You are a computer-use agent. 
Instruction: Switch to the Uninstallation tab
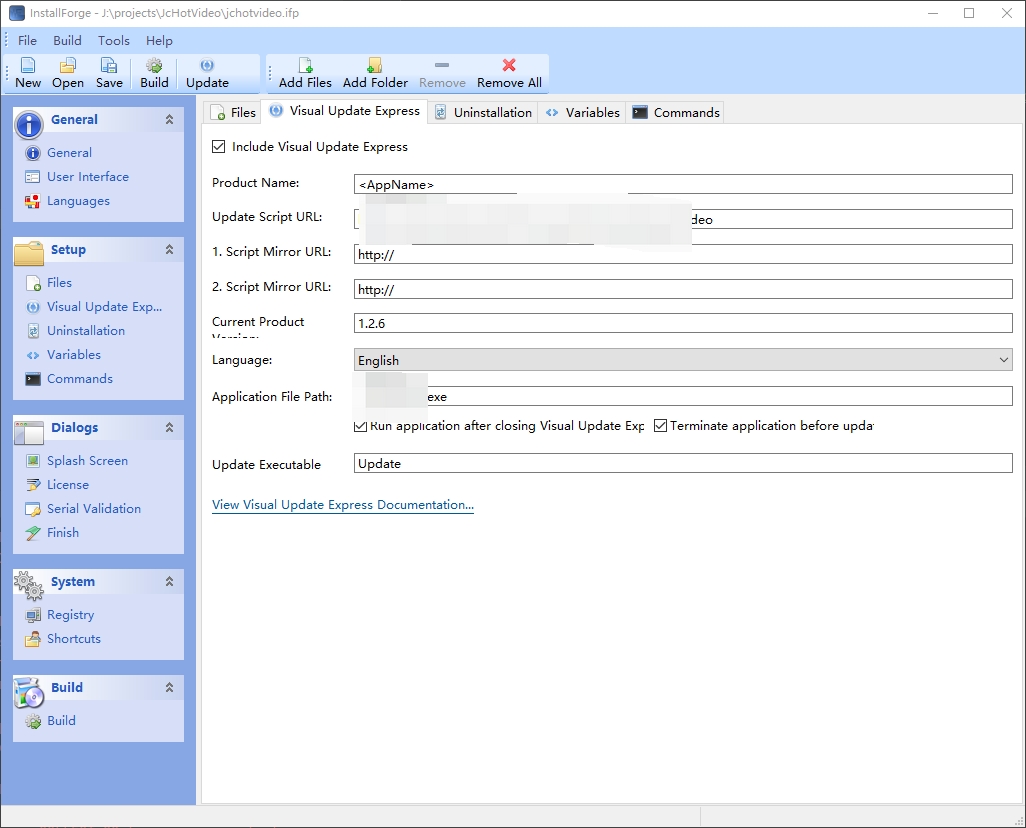[484, 113]
